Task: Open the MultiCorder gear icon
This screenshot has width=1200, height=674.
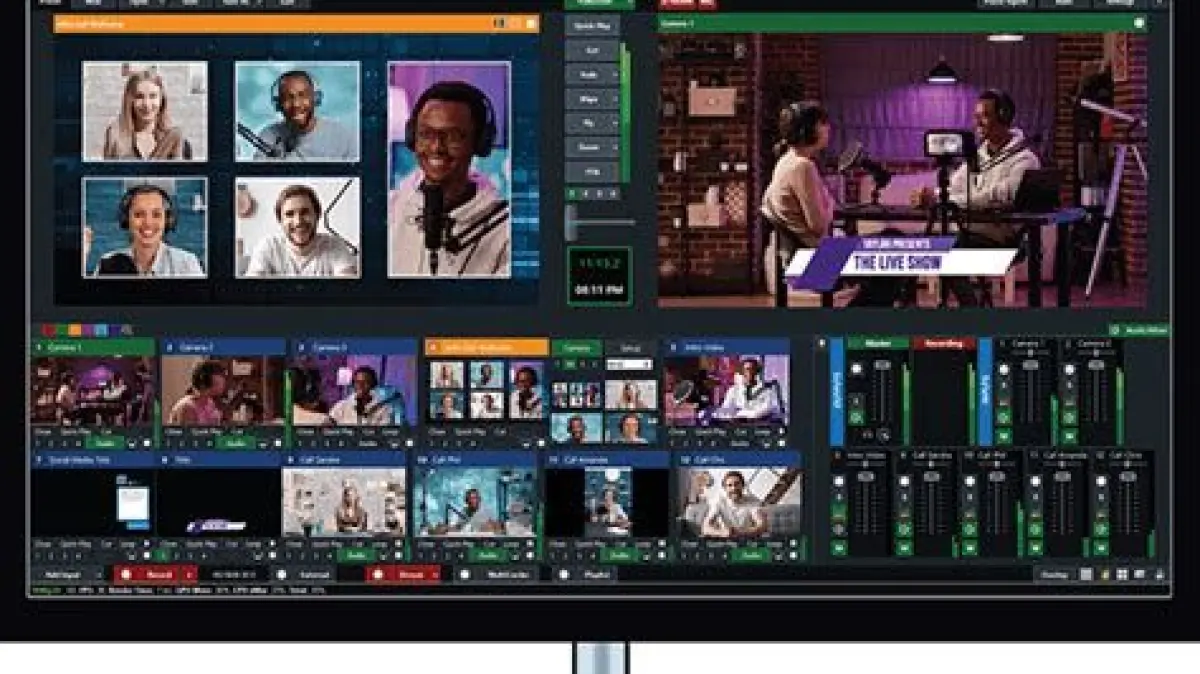Action: click(x=463, y=574)
